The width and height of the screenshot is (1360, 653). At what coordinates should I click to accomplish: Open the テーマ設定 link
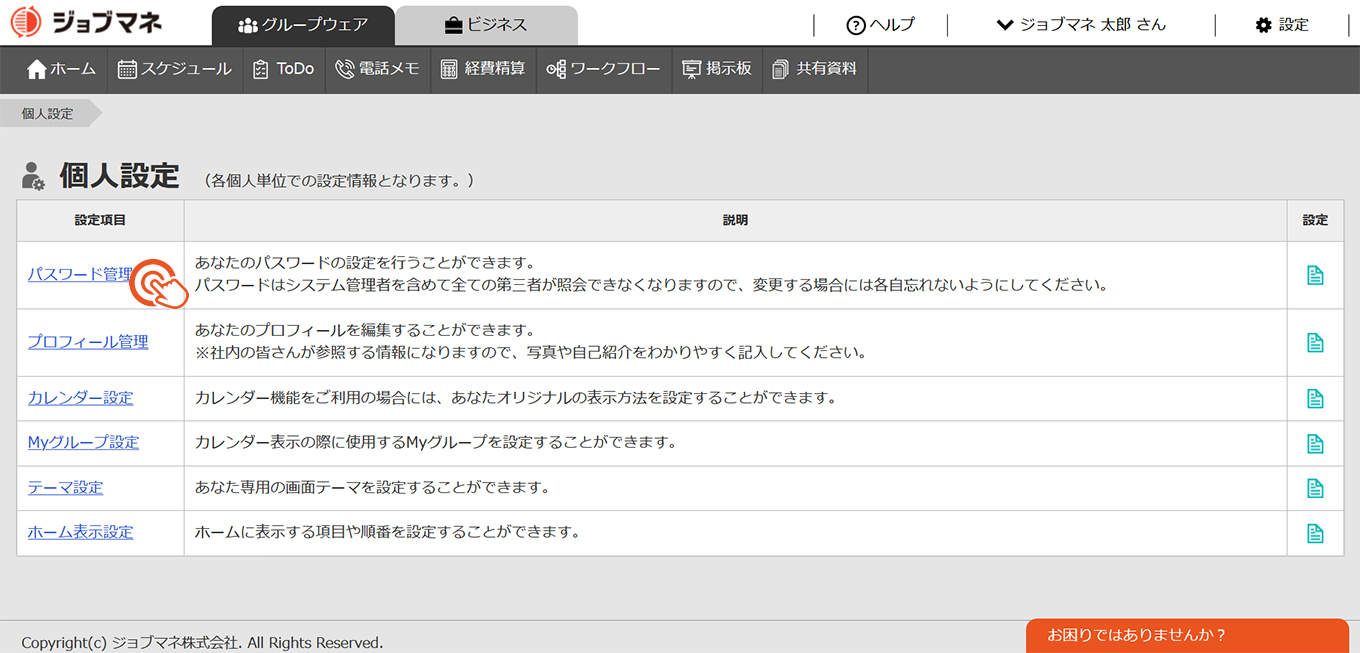(65, 487)
